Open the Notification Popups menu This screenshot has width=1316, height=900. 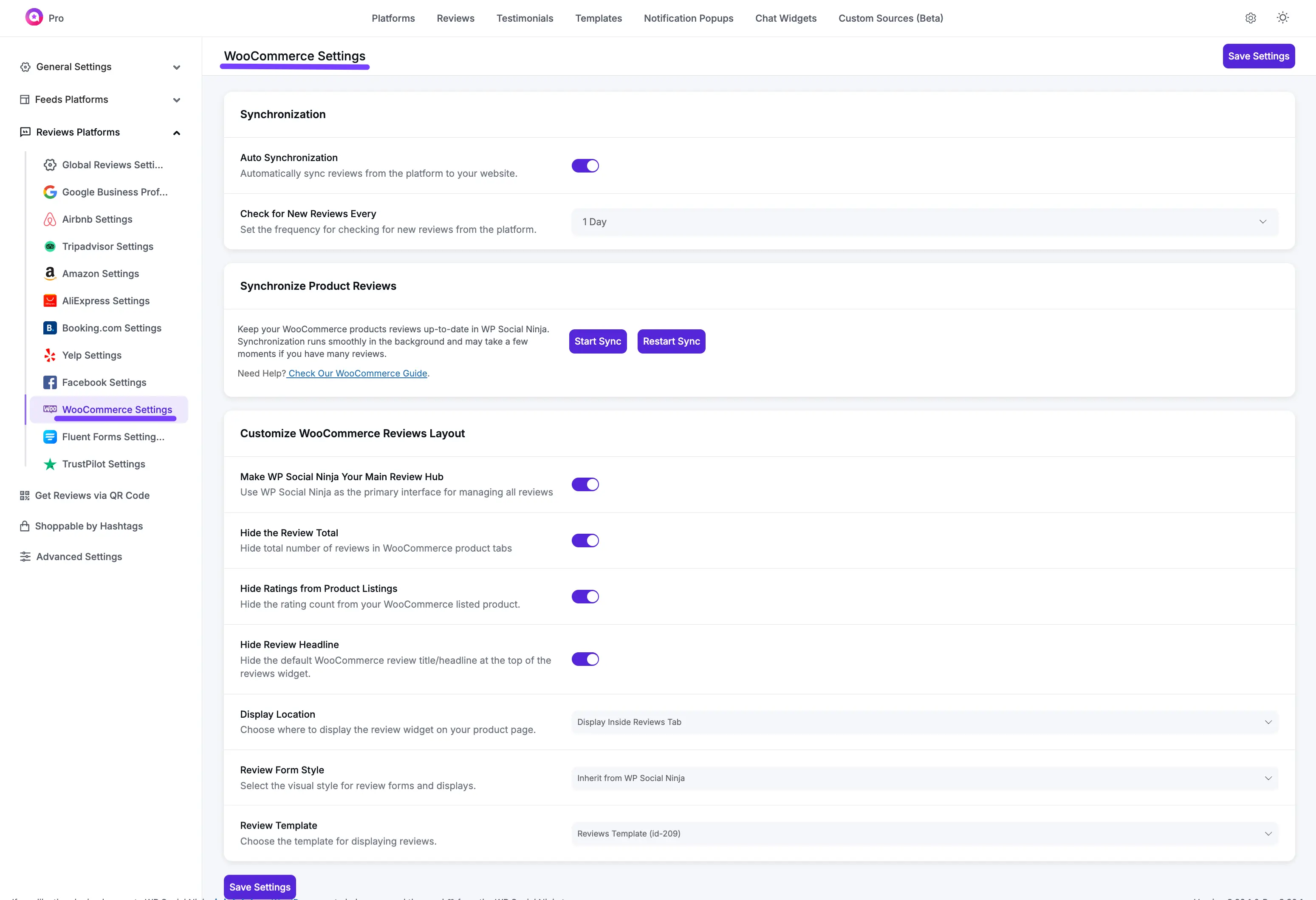pos(689,17)
